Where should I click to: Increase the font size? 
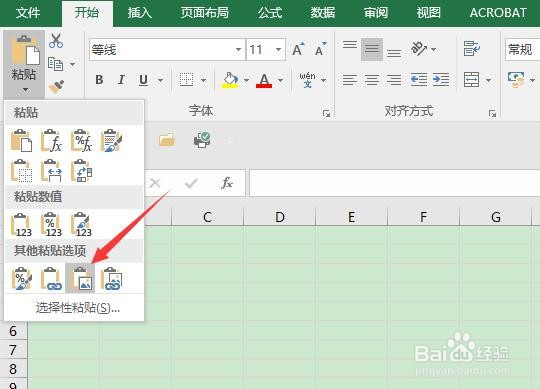click(298, 49)
